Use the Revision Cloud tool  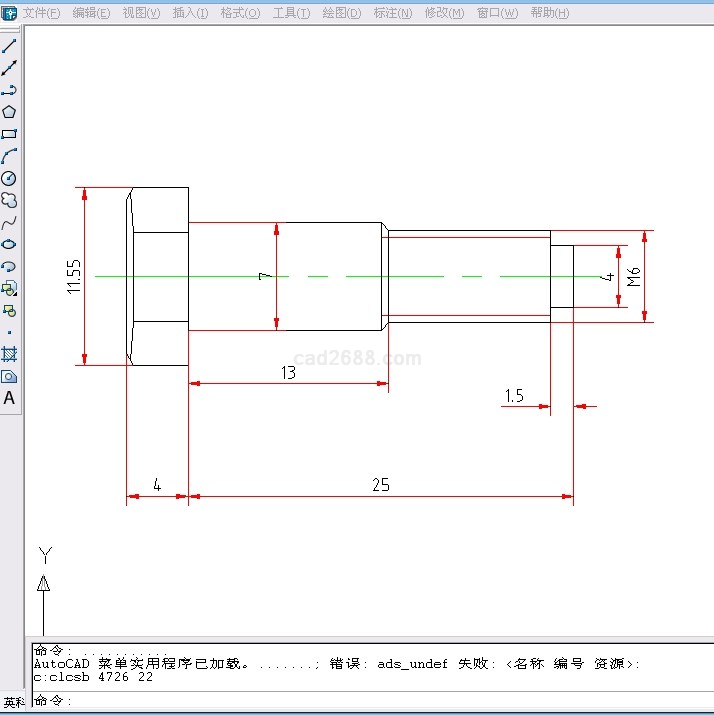pyautogui.click(x=9, y=200)
